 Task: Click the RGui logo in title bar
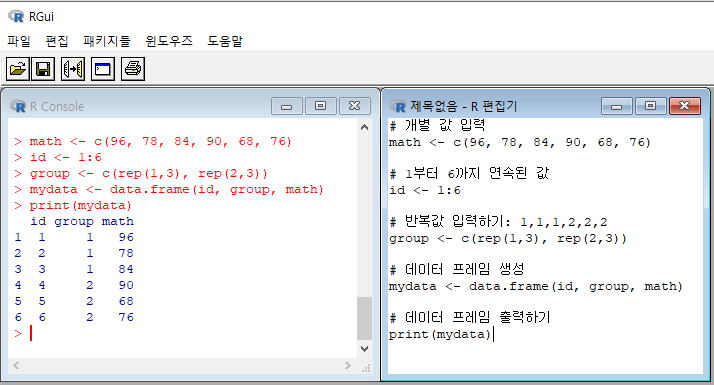click(x=16, y=16)
